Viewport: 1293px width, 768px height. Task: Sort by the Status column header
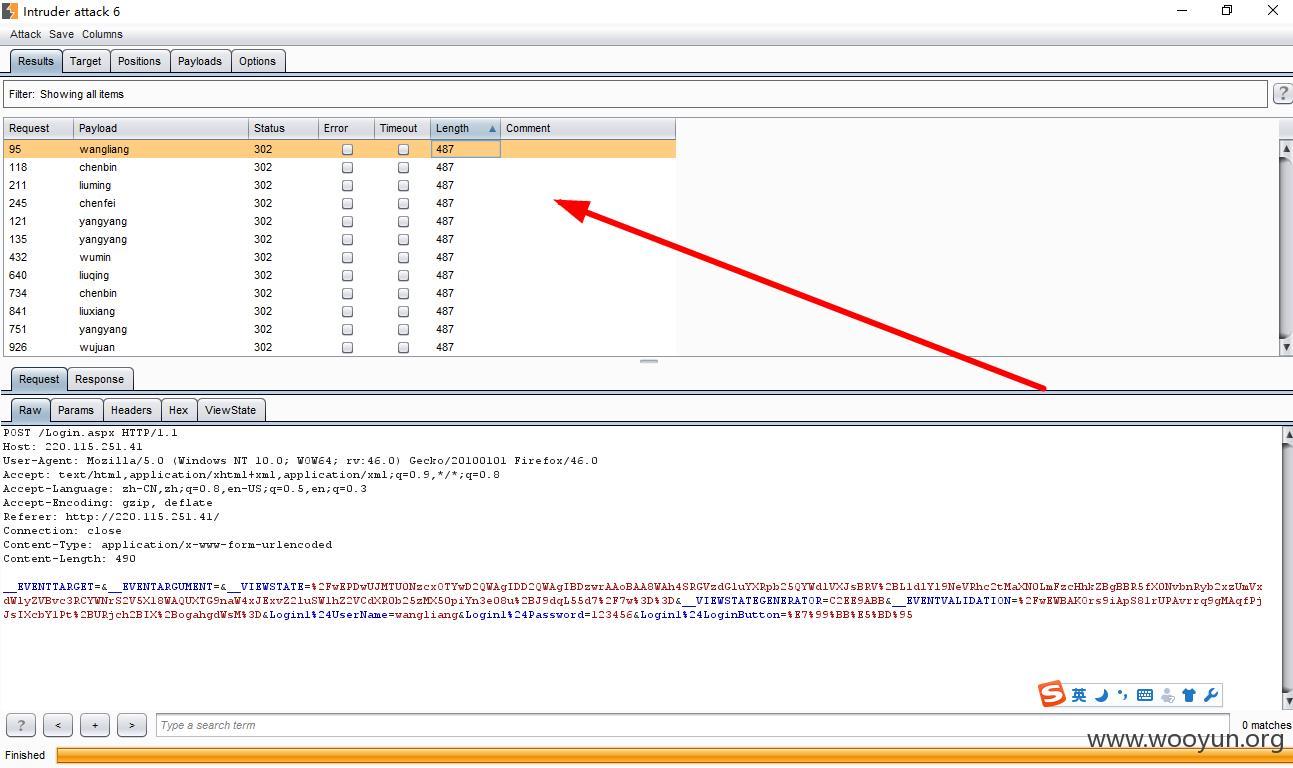click(x=283, y=128)
